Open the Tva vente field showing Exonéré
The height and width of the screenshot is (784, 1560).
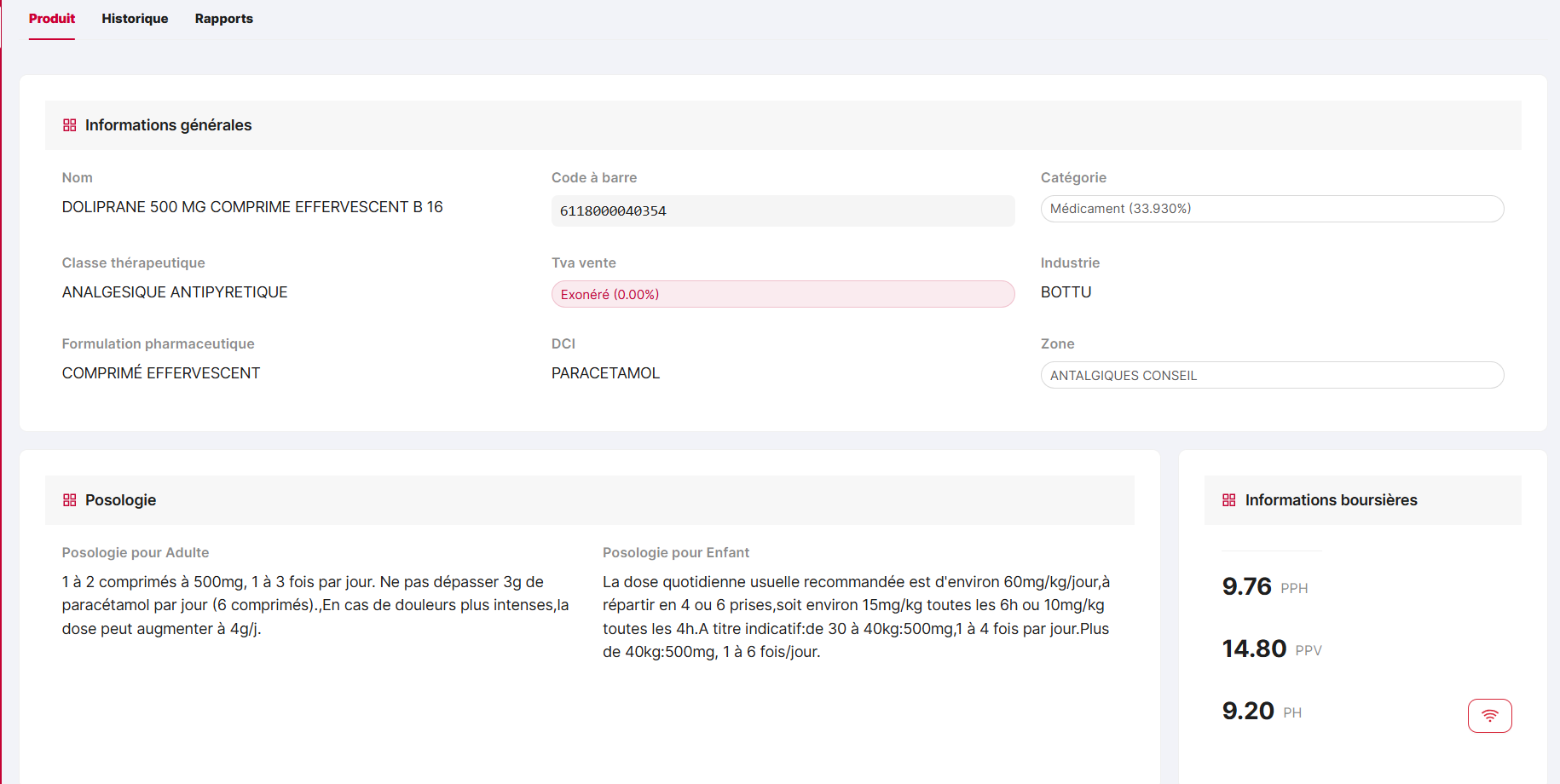[782, 293]
